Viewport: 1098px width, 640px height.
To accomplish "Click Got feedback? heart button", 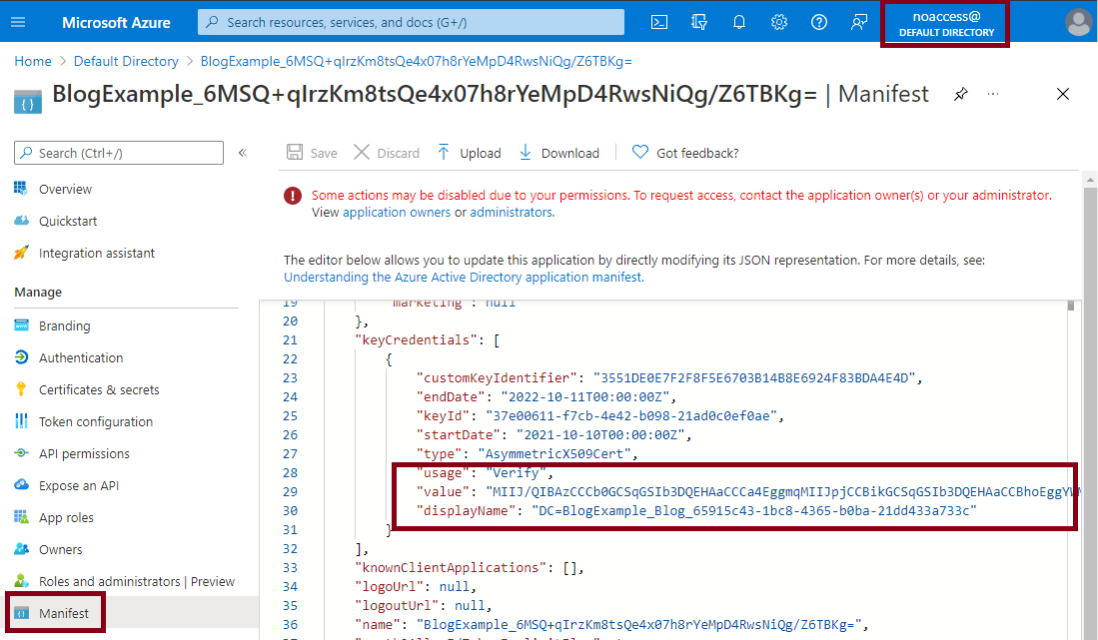I will [x=685, y=153].
